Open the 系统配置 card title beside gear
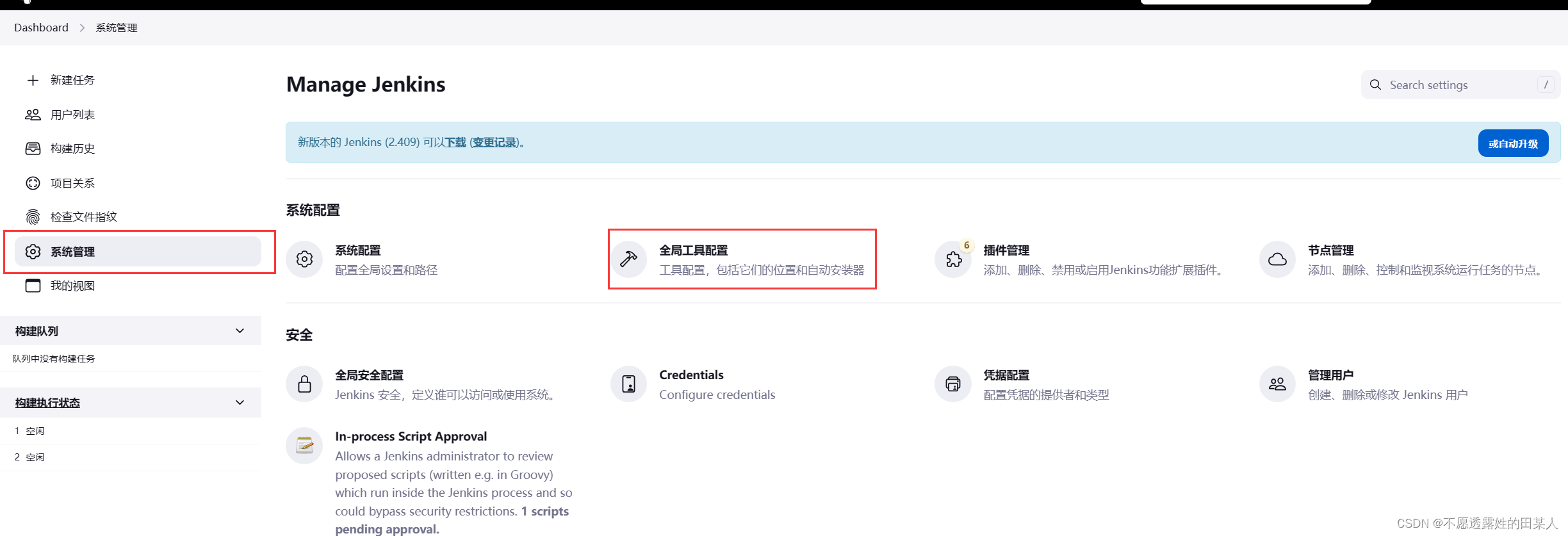 click(x=358, y=250)
